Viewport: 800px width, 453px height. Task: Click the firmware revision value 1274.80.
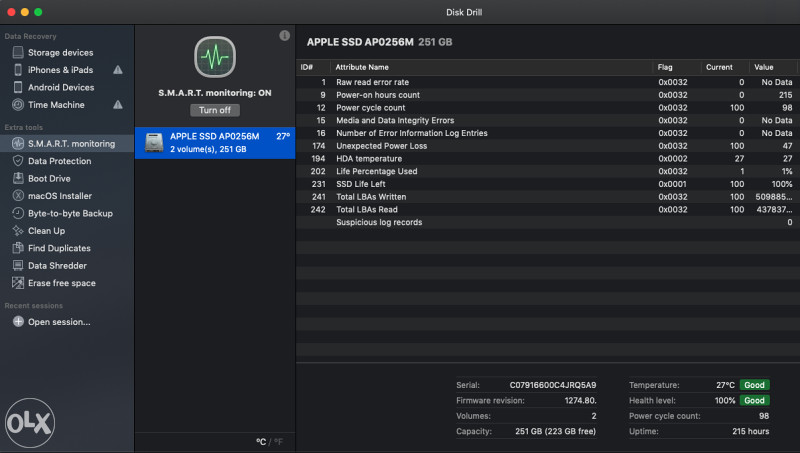580,400
